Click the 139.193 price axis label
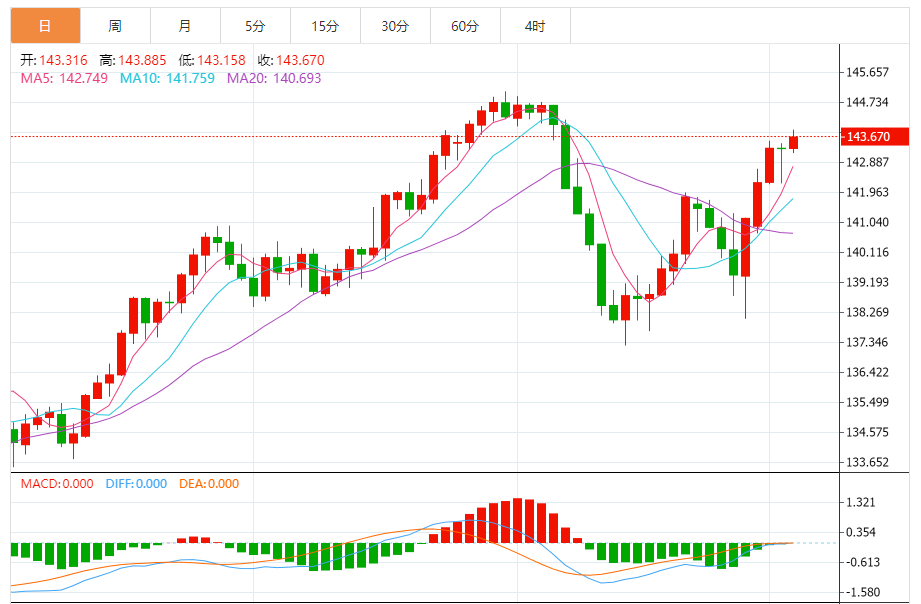 point(867,282)
